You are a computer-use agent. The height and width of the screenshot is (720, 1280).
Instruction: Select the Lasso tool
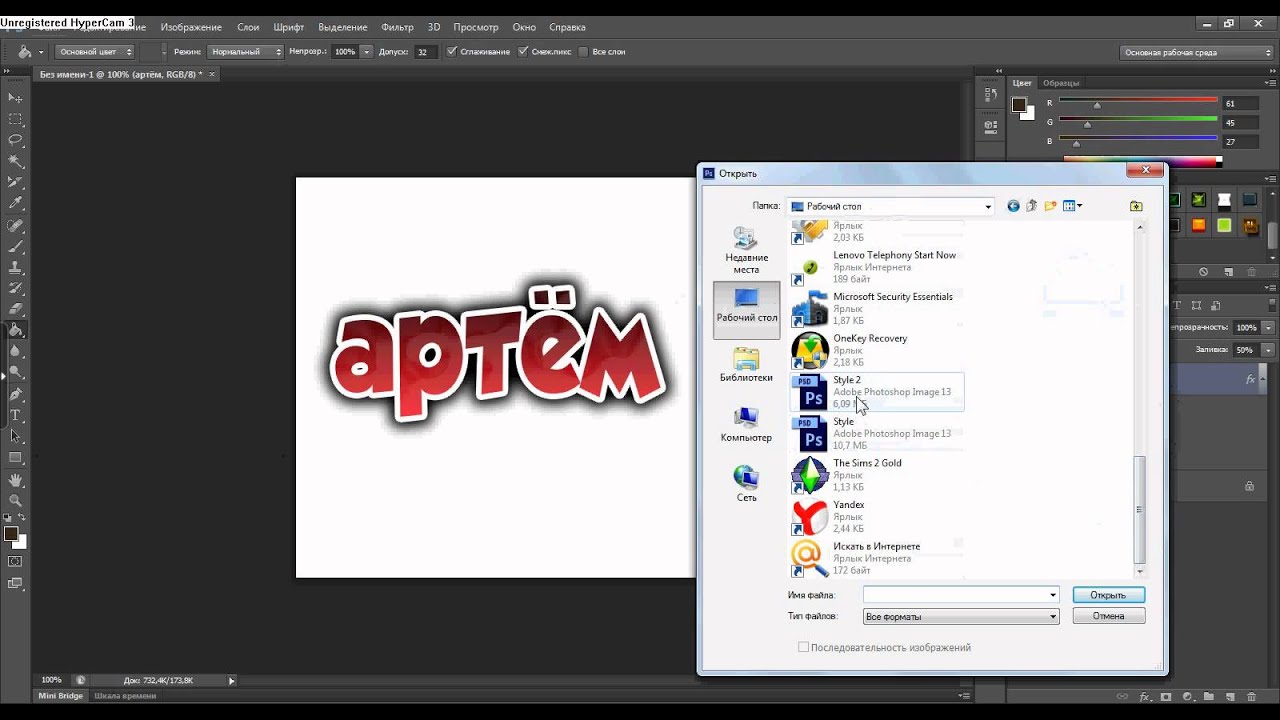tap(15, 140)
